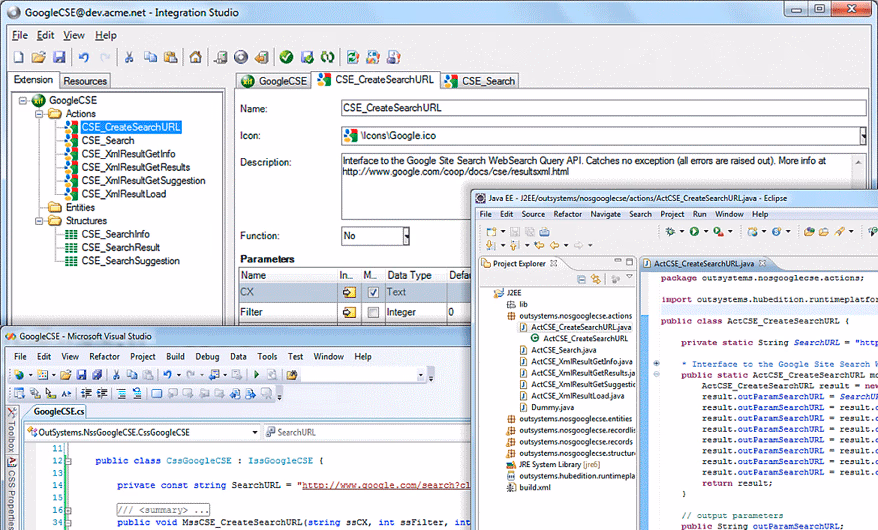Open ActCSE_Search.java in Project Explorer

click(563, 350)
